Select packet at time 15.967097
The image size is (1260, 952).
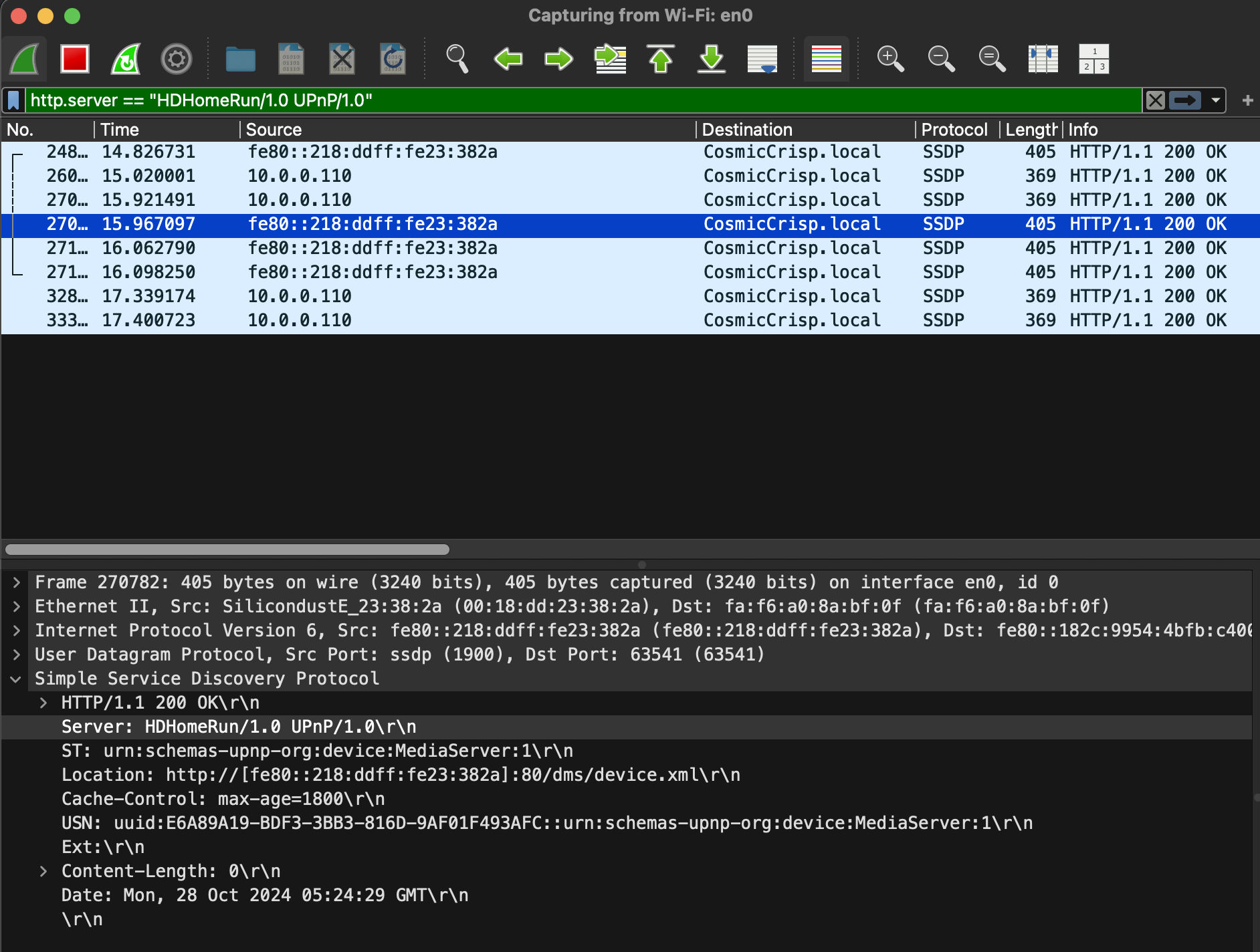pos(630,225)
